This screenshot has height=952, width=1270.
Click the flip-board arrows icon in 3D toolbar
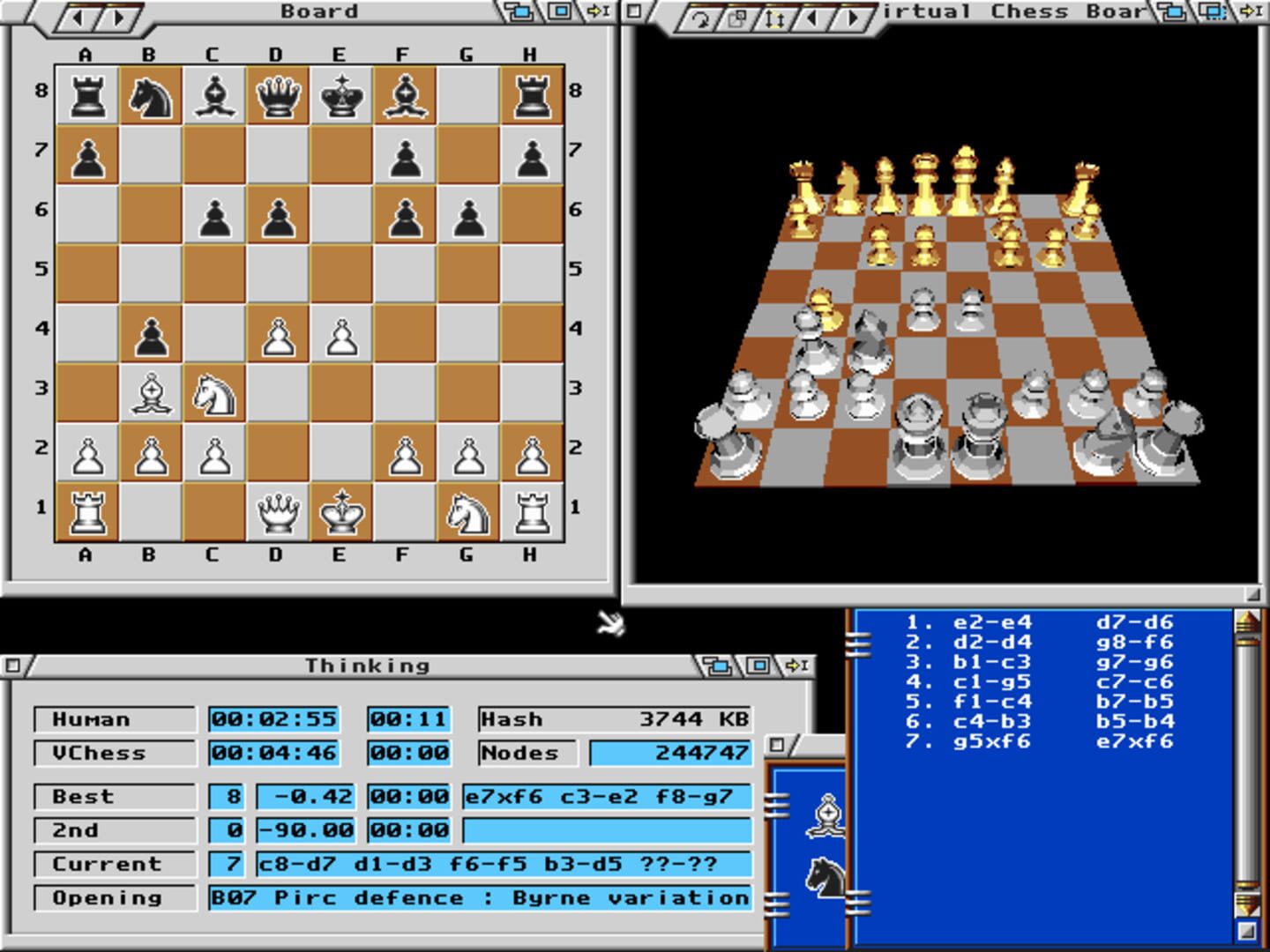pyautogui.click(x=774, y=15)
